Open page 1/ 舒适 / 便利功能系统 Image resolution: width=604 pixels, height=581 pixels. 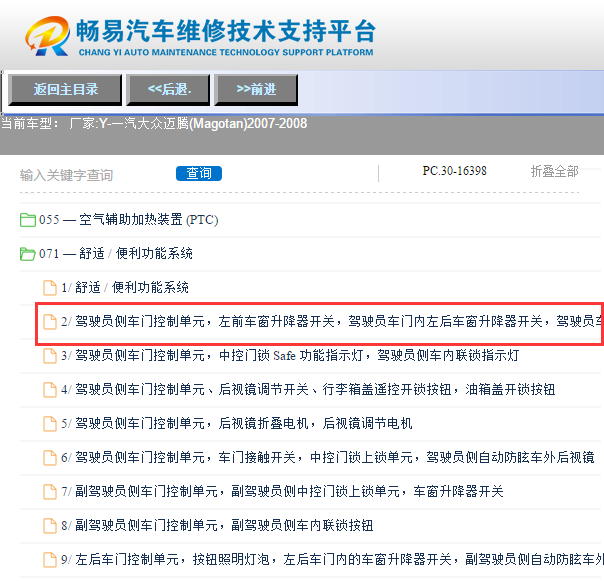[x=125, y=287]
